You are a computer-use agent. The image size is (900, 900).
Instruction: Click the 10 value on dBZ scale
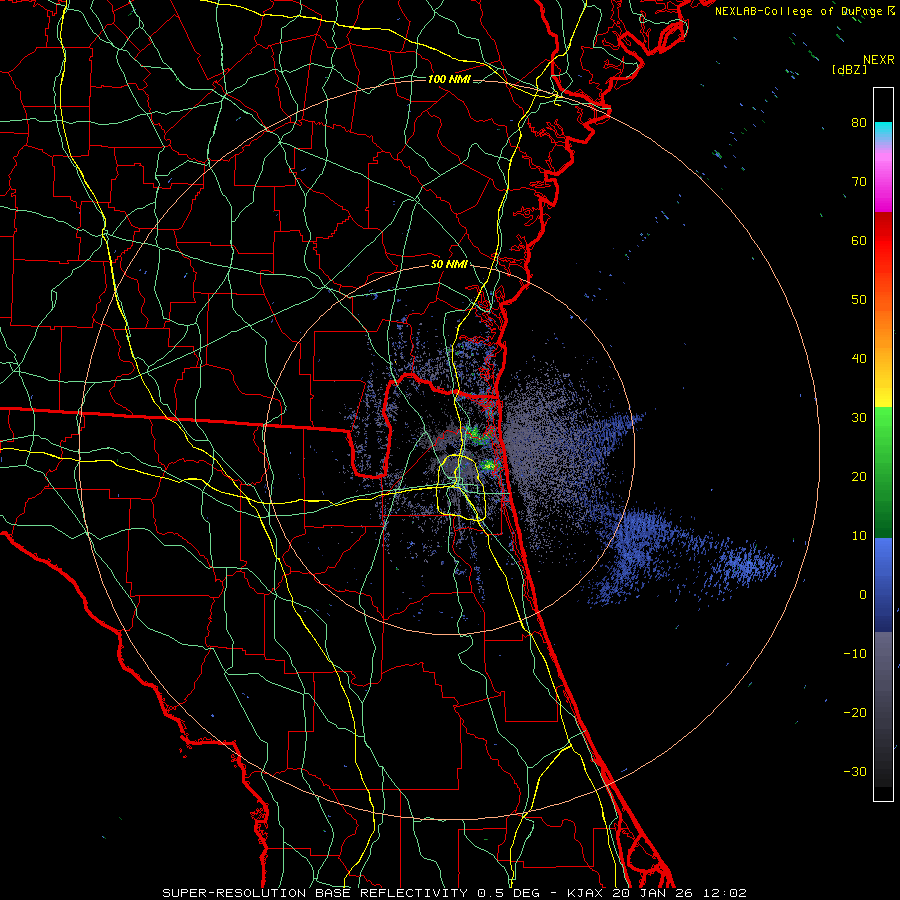point(859,536)
